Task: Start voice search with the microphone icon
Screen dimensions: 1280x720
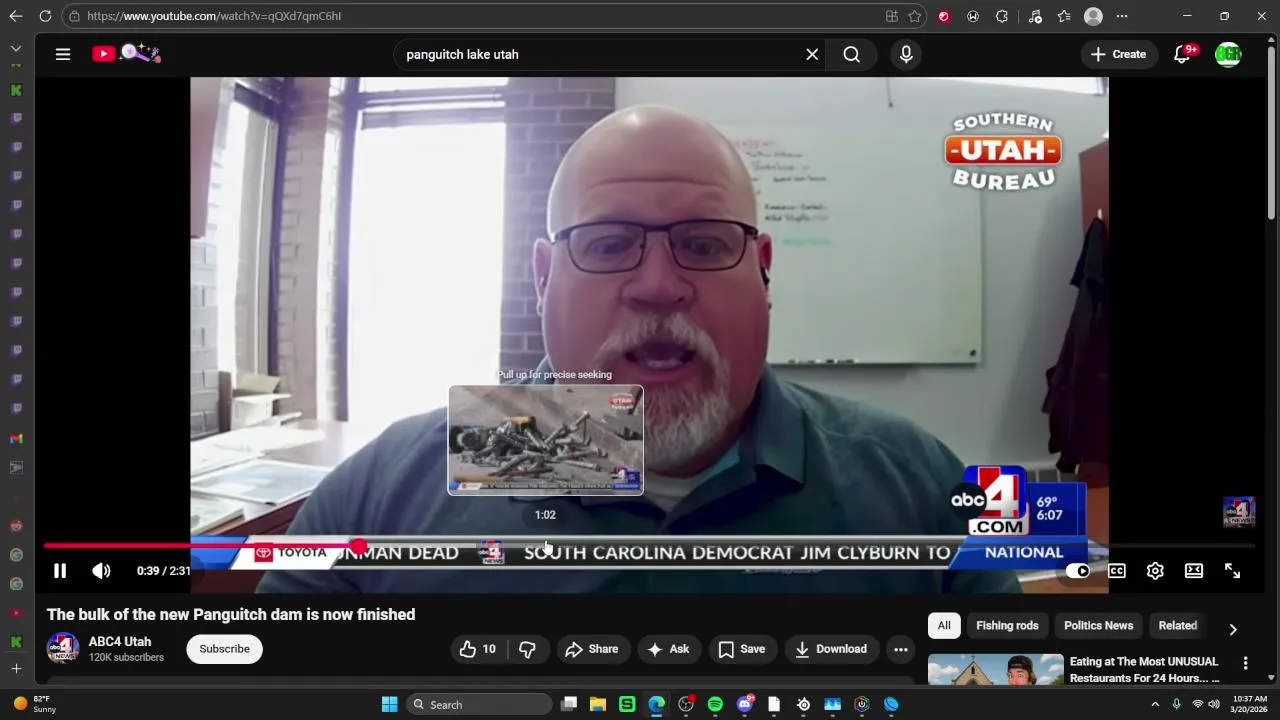Action: 906,54
